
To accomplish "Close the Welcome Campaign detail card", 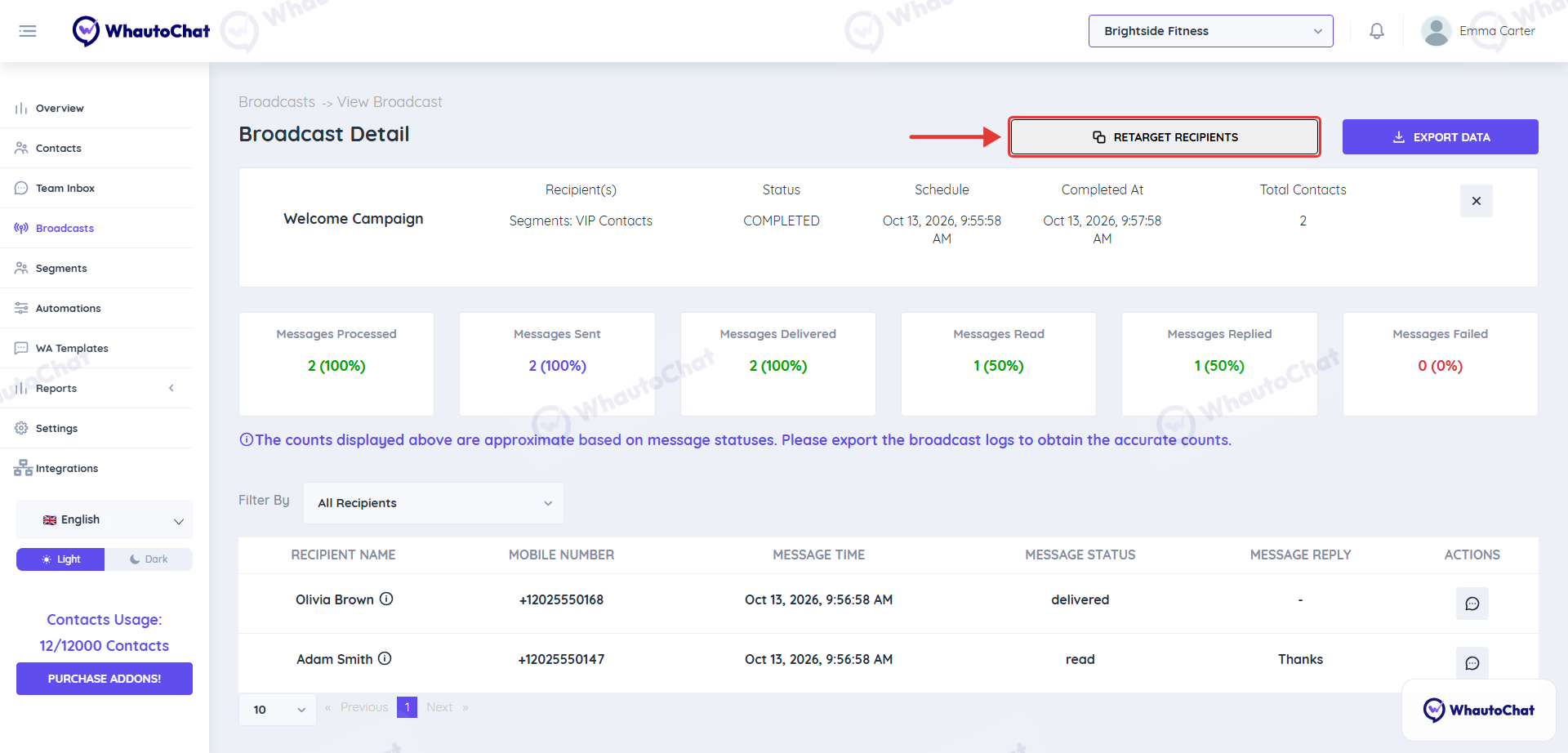I will 1477,201.
